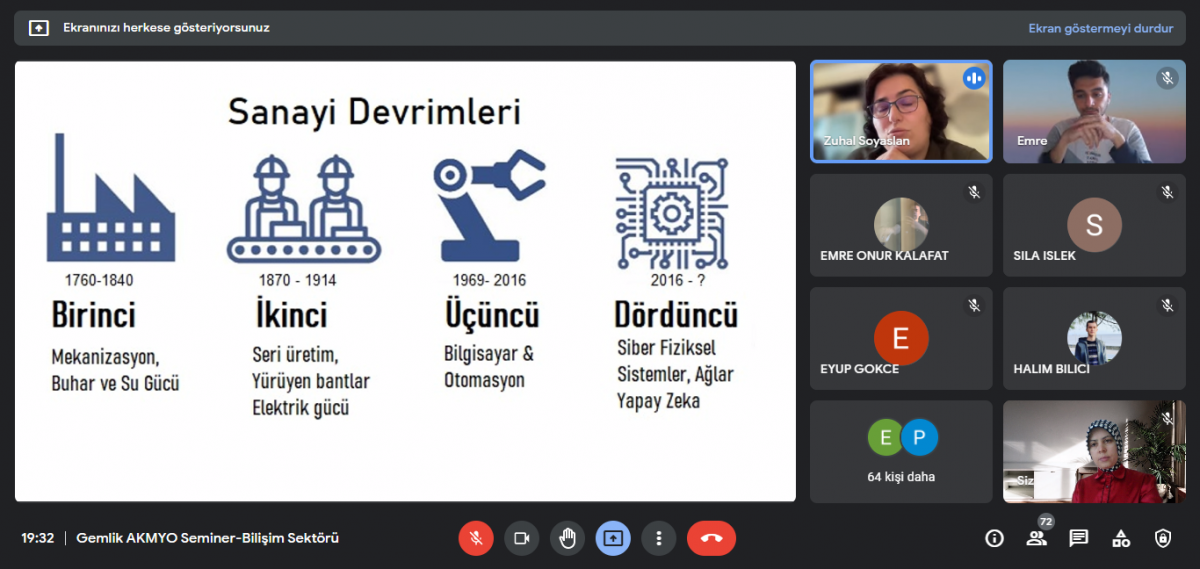Click your own self-view video tile
The height and width of the screenshot is (569, 1200).
point(1094,451)
